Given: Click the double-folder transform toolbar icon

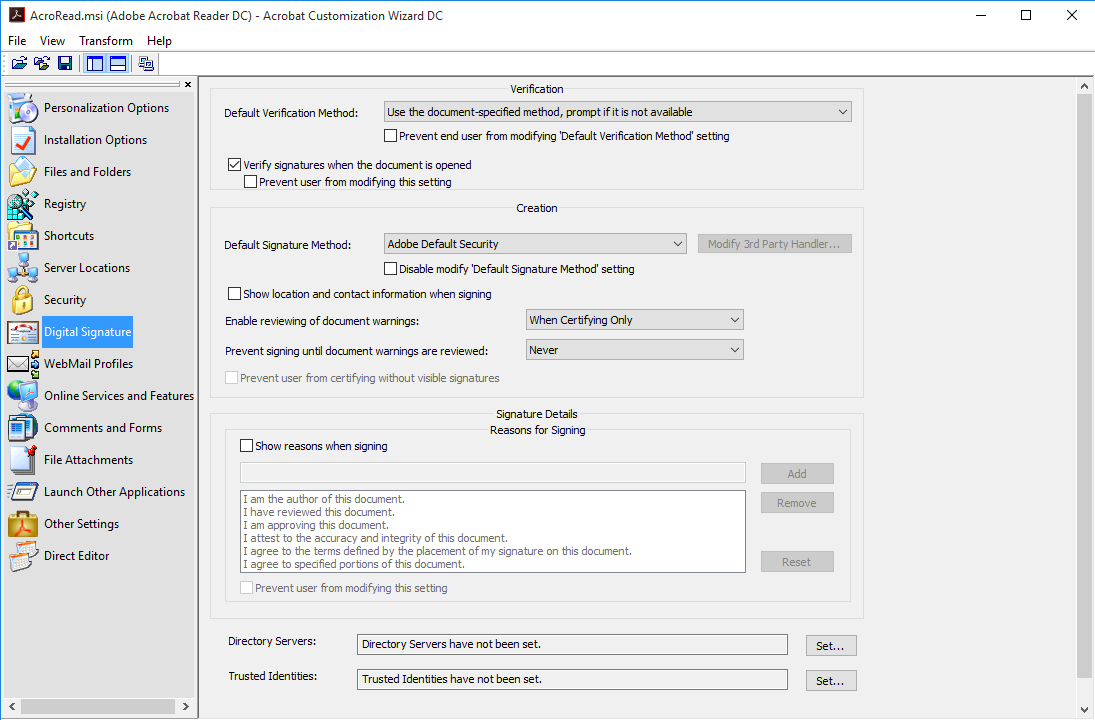Looking at the screenshot, I should [x=42, y=64].
